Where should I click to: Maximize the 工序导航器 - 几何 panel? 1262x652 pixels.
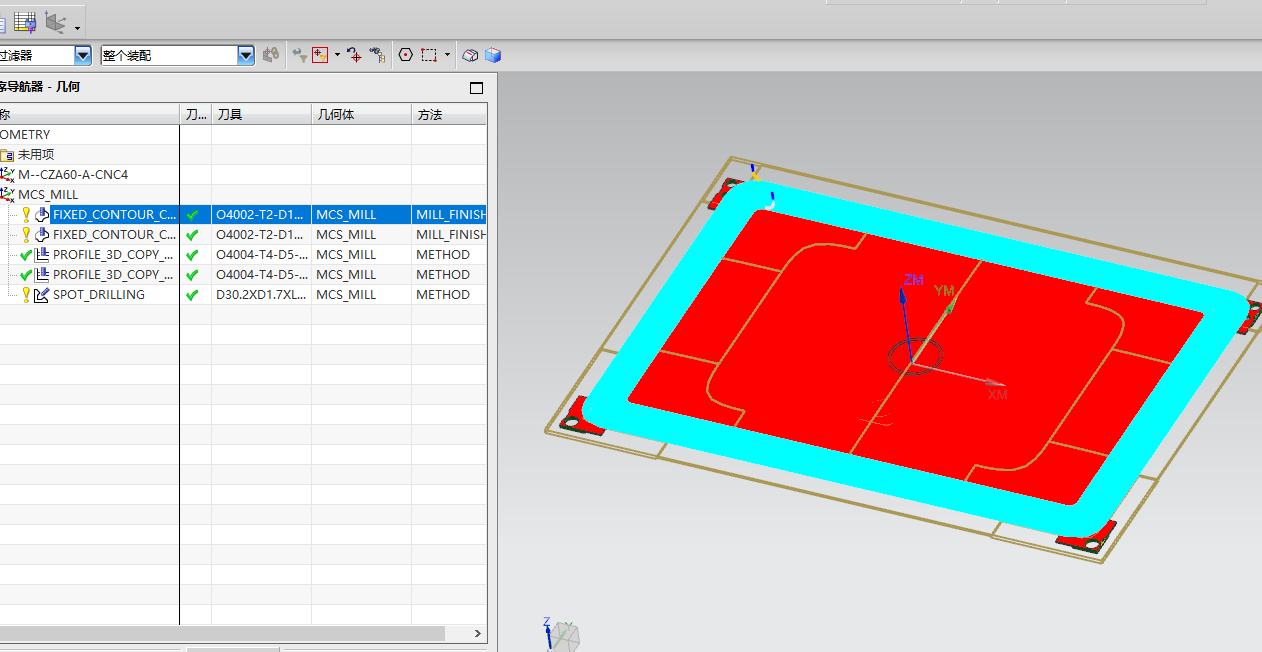(476, 88)
